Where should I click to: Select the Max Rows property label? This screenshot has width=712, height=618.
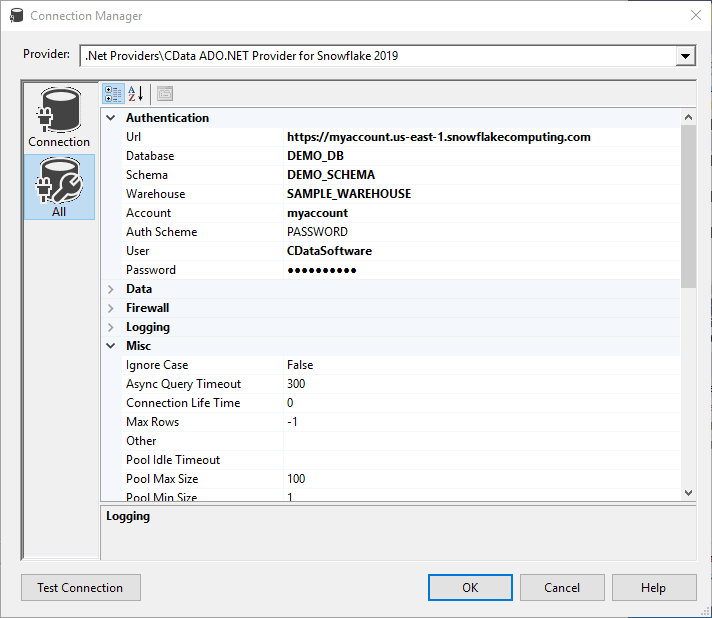pos(153,422)
